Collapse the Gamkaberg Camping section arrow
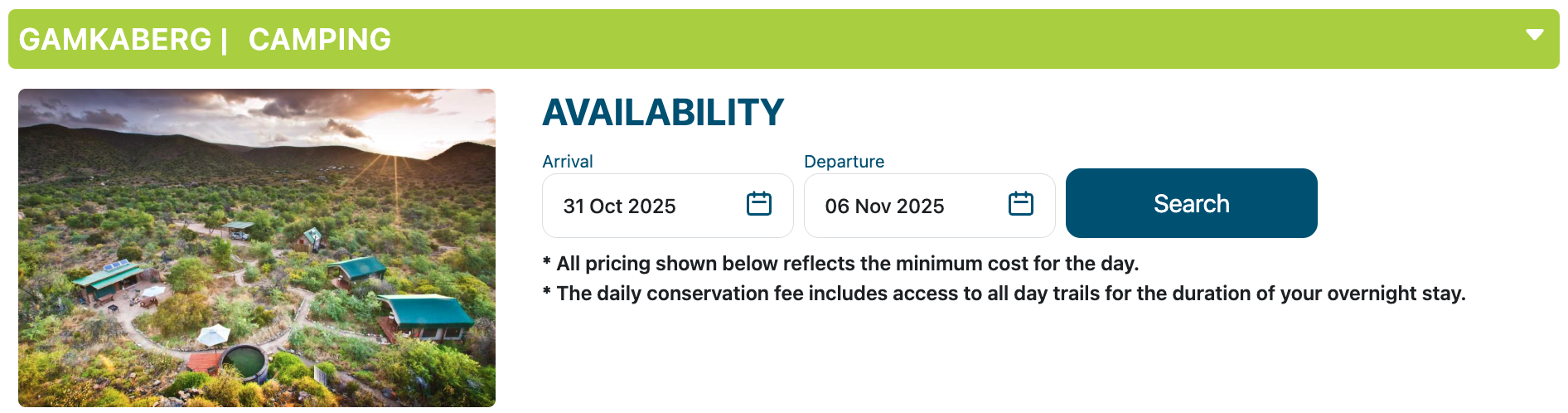 click(1534, 35)
